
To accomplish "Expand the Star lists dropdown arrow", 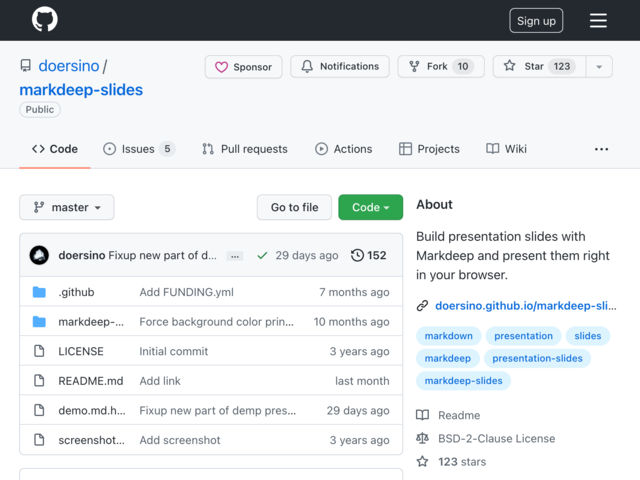I will click(599, 67).
